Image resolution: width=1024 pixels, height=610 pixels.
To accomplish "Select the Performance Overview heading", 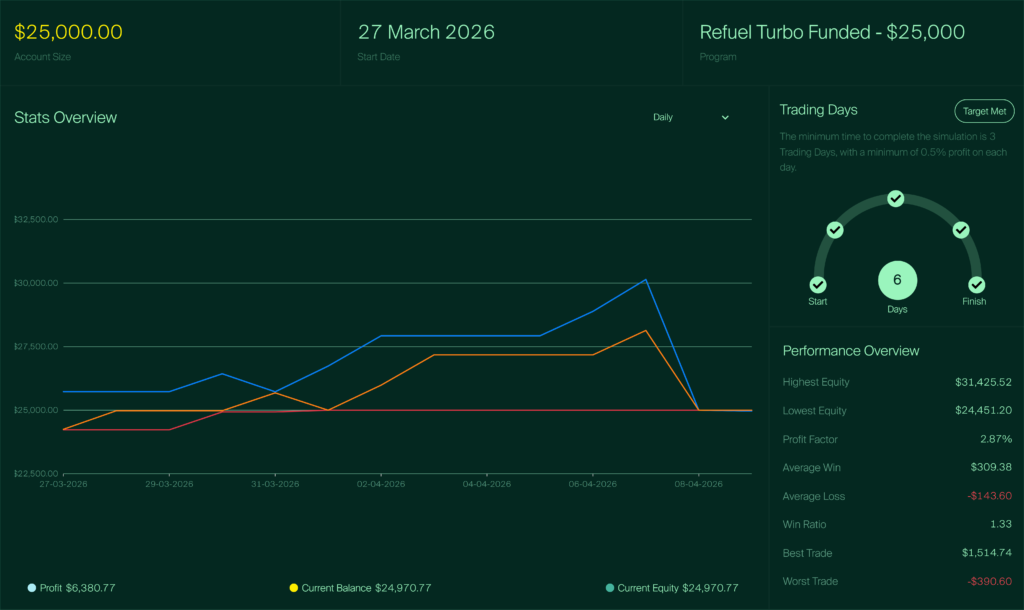I will click(850, 351).
